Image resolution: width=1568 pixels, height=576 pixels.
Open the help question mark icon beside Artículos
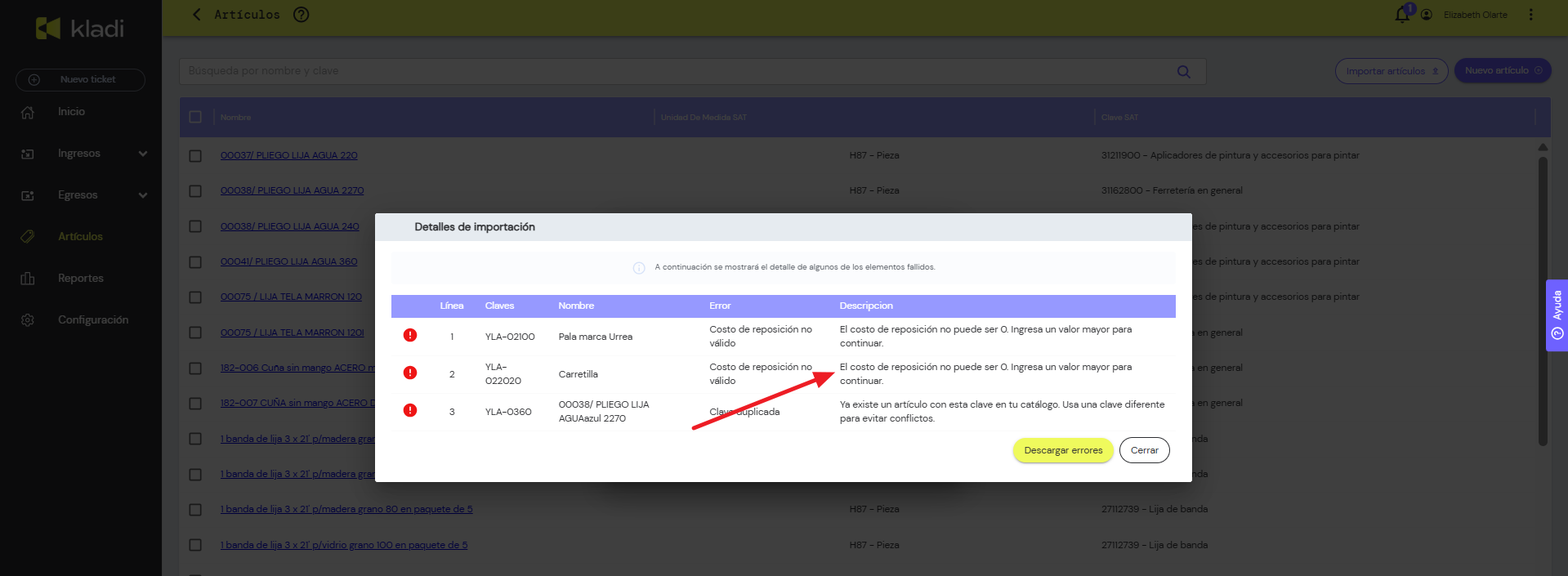pos(301,15)
